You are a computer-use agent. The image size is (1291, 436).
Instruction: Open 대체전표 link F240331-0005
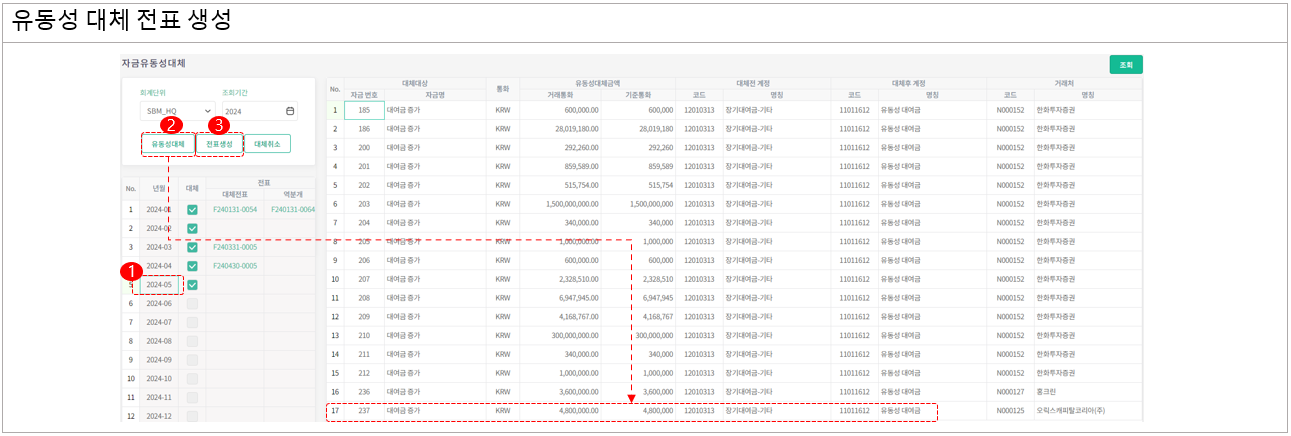(x=235, y=247)
